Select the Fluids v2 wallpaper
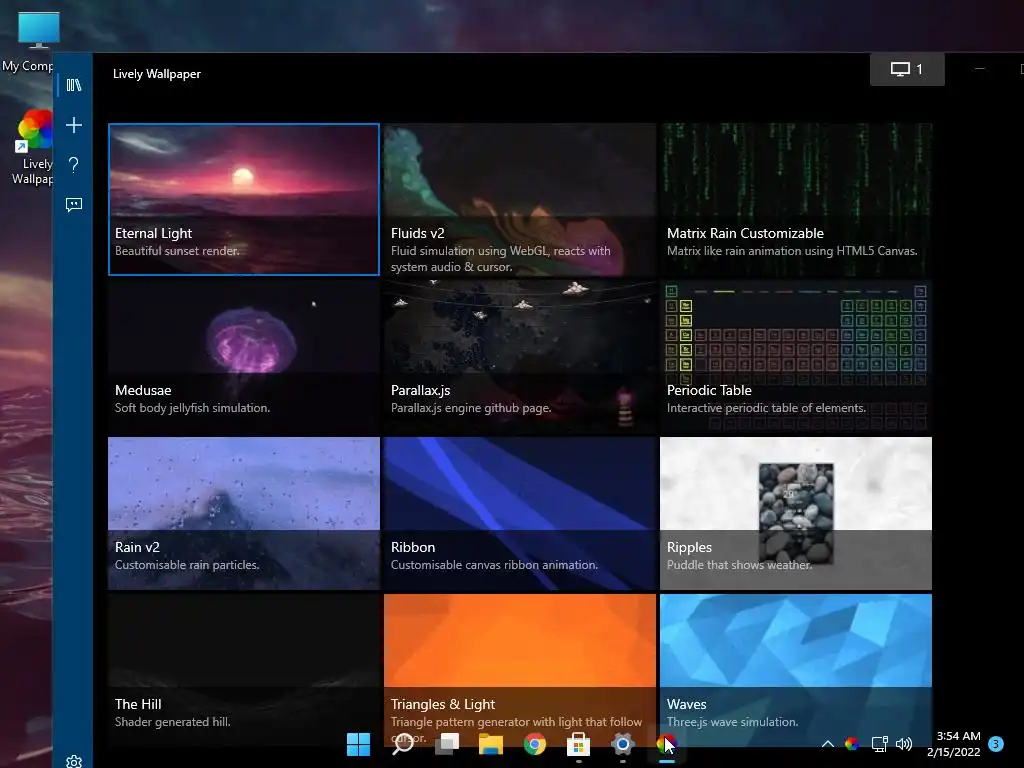The width and height of the screenshot is (1024, 768). (x=520, y=199)
